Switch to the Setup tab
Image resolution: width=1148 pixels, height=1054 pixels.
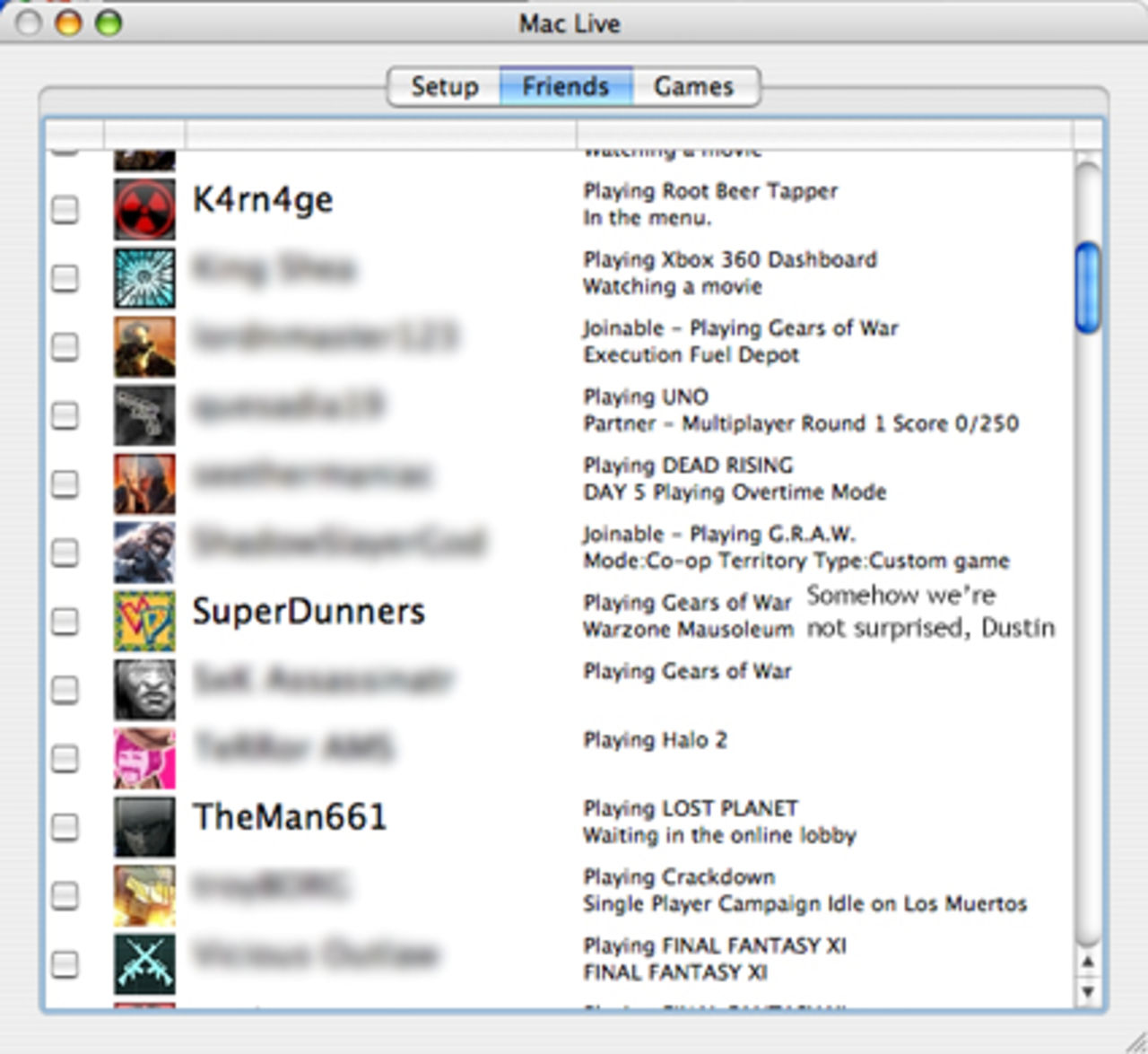444,87
